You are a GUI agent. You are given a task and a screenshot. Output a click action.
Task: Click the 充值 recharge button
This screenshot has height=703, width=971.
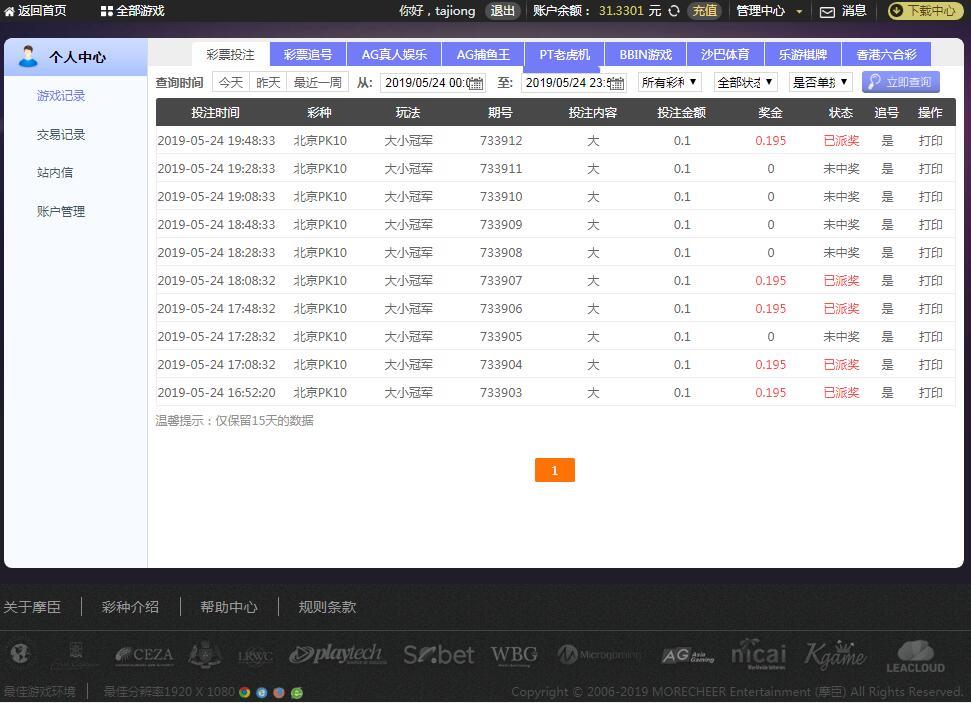(704, 11)
